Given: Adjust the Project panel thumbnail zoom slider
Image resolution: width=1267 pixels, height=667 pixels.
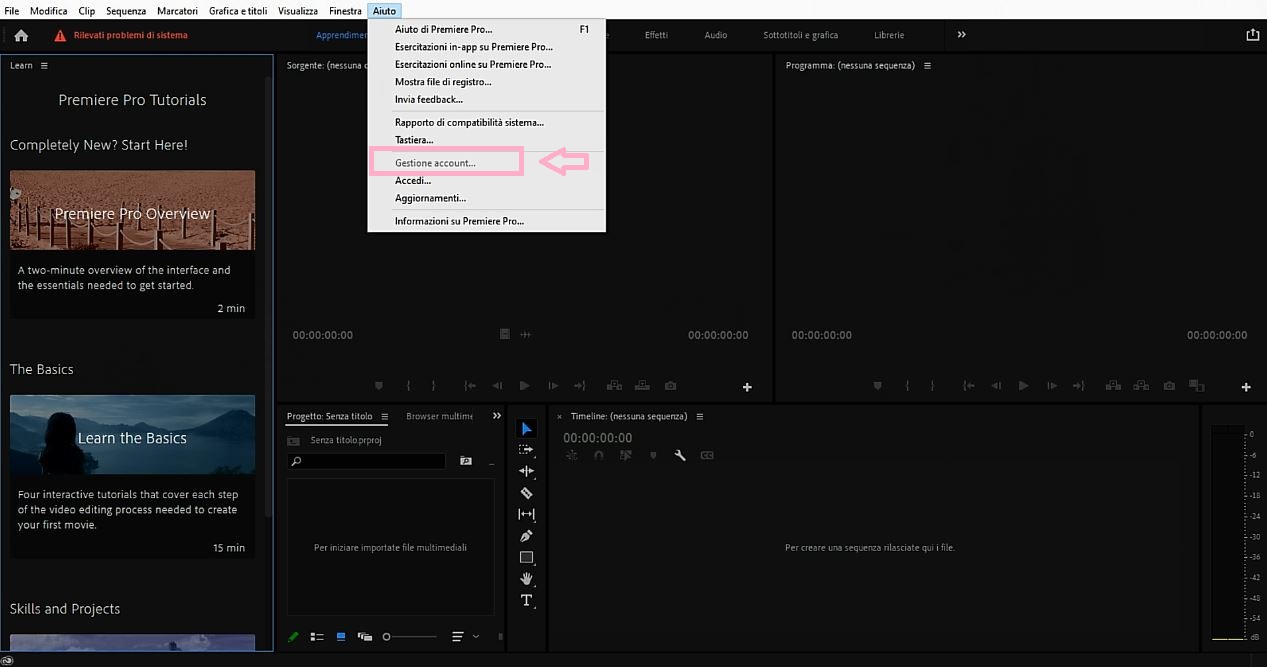Looking at the screenshot, I should pos(410,636).
